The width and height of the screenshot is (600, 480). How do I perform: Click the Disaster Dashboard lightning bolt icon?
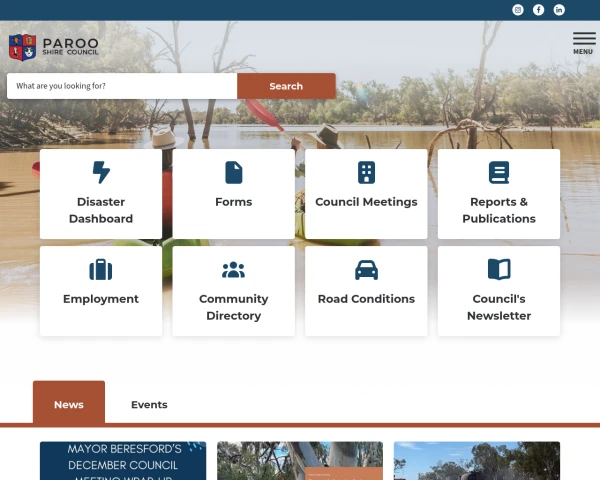[x=101, y=172]
